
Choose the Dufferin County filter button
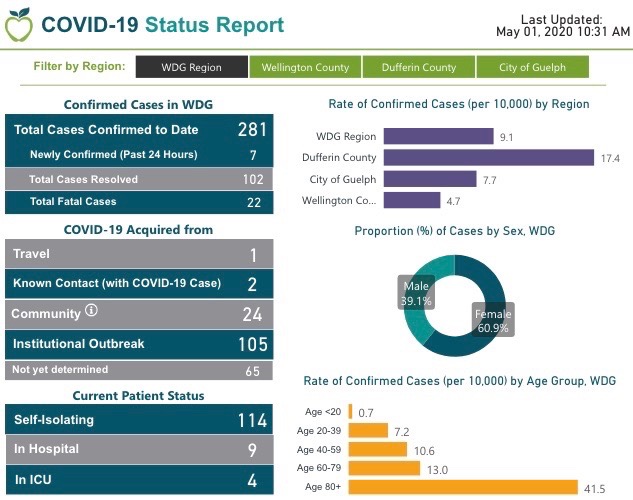point(419,67)
